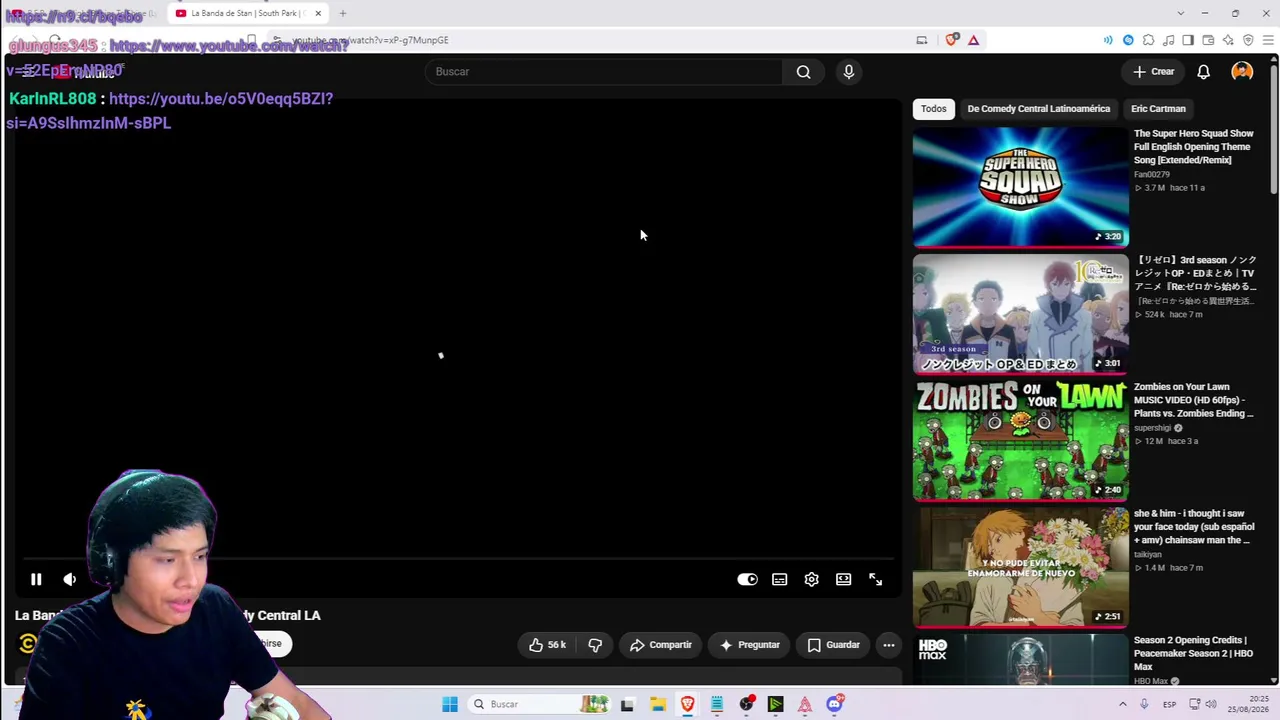
Task: Open the Brave VPN shield icon
Action: (1248, 40)
